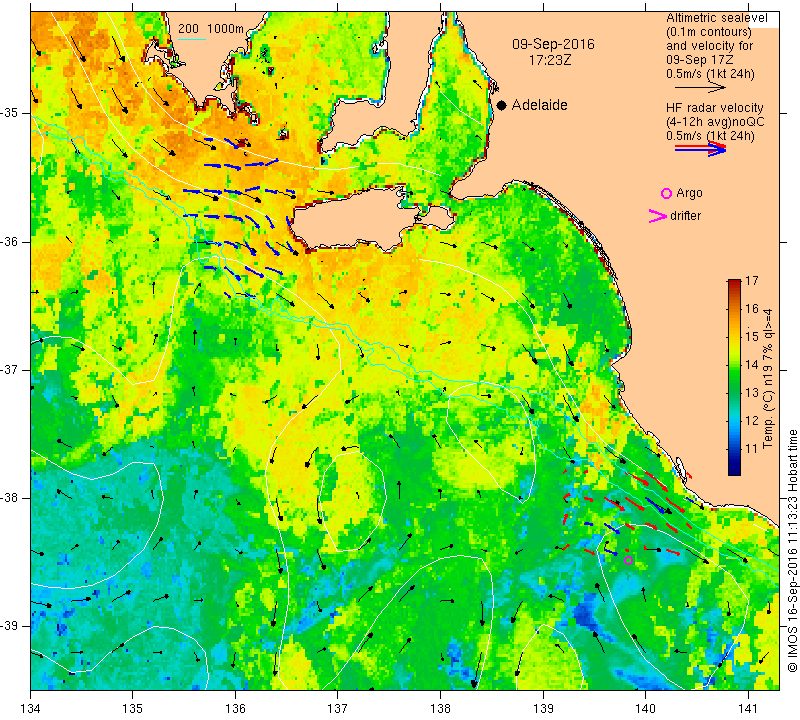Click the 11 value on temperature scale
This screenshot has width=800, height=720.
point(752,449)
